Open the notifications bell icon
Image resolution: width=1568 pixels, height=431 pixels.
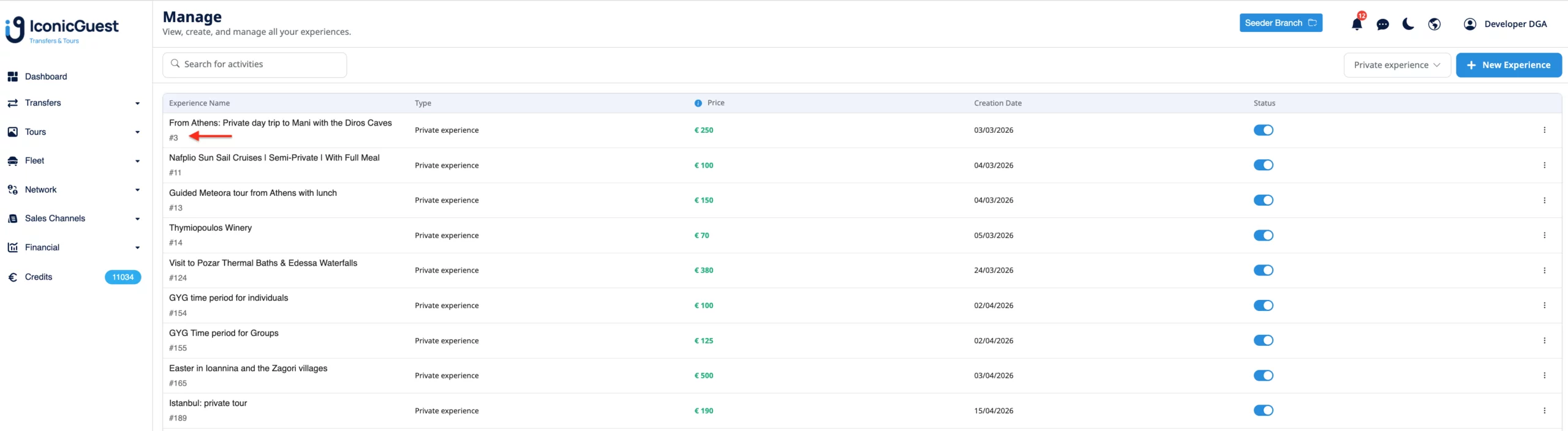(x=1357, y=24)
